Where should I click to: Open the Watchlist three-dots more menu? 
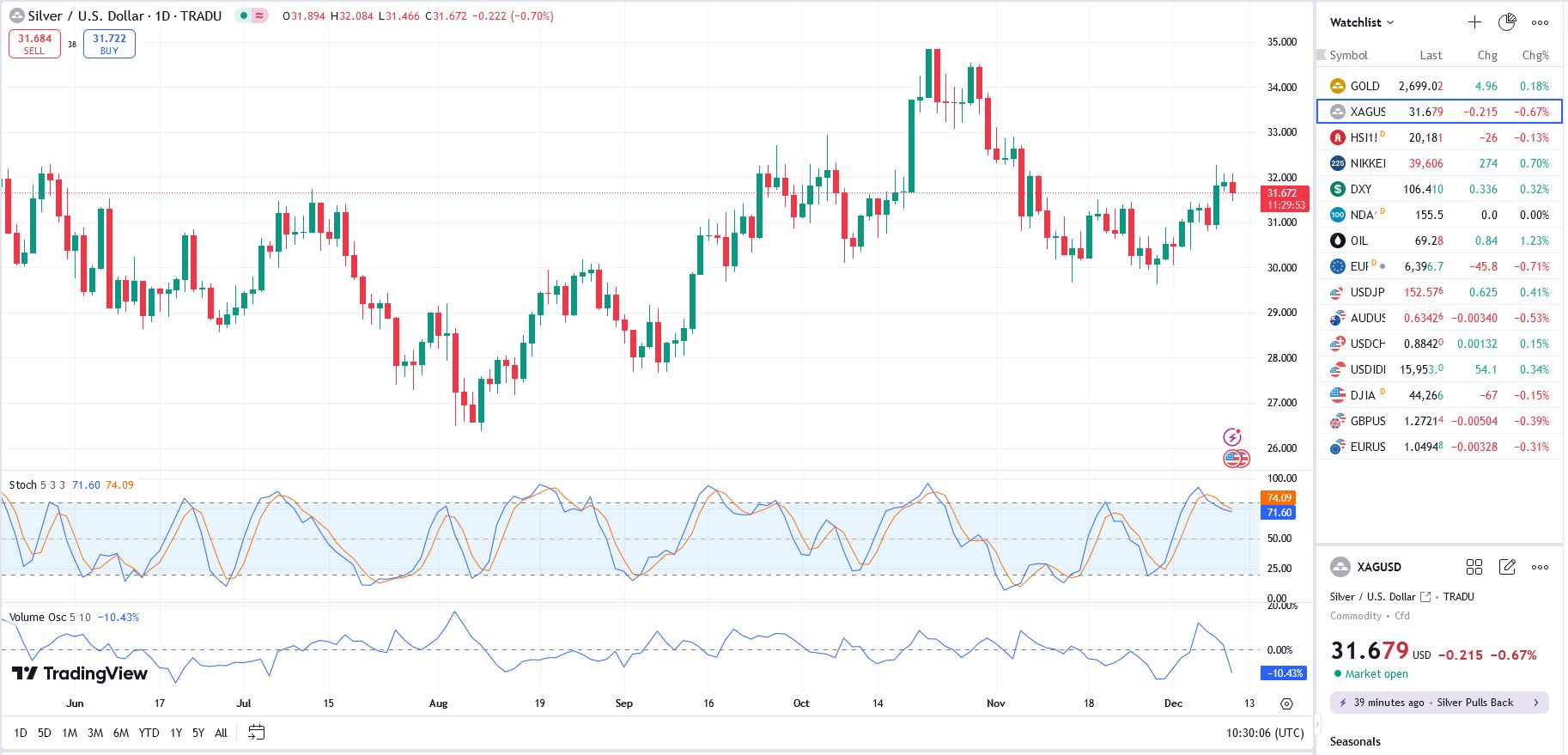pyautogui.click(x=1540, y=22)
